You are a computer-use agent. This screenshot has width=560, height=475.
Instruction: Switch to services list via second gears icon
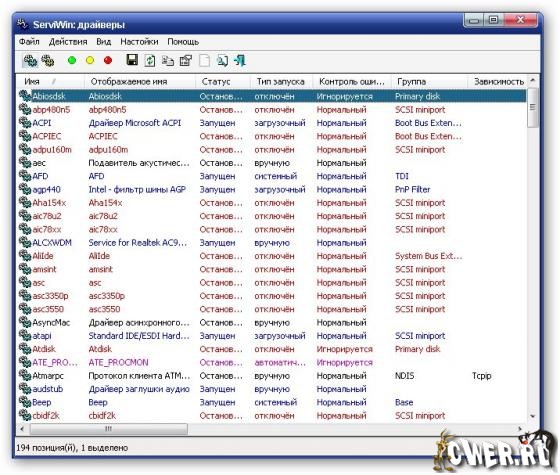click(x=48, y=61)
